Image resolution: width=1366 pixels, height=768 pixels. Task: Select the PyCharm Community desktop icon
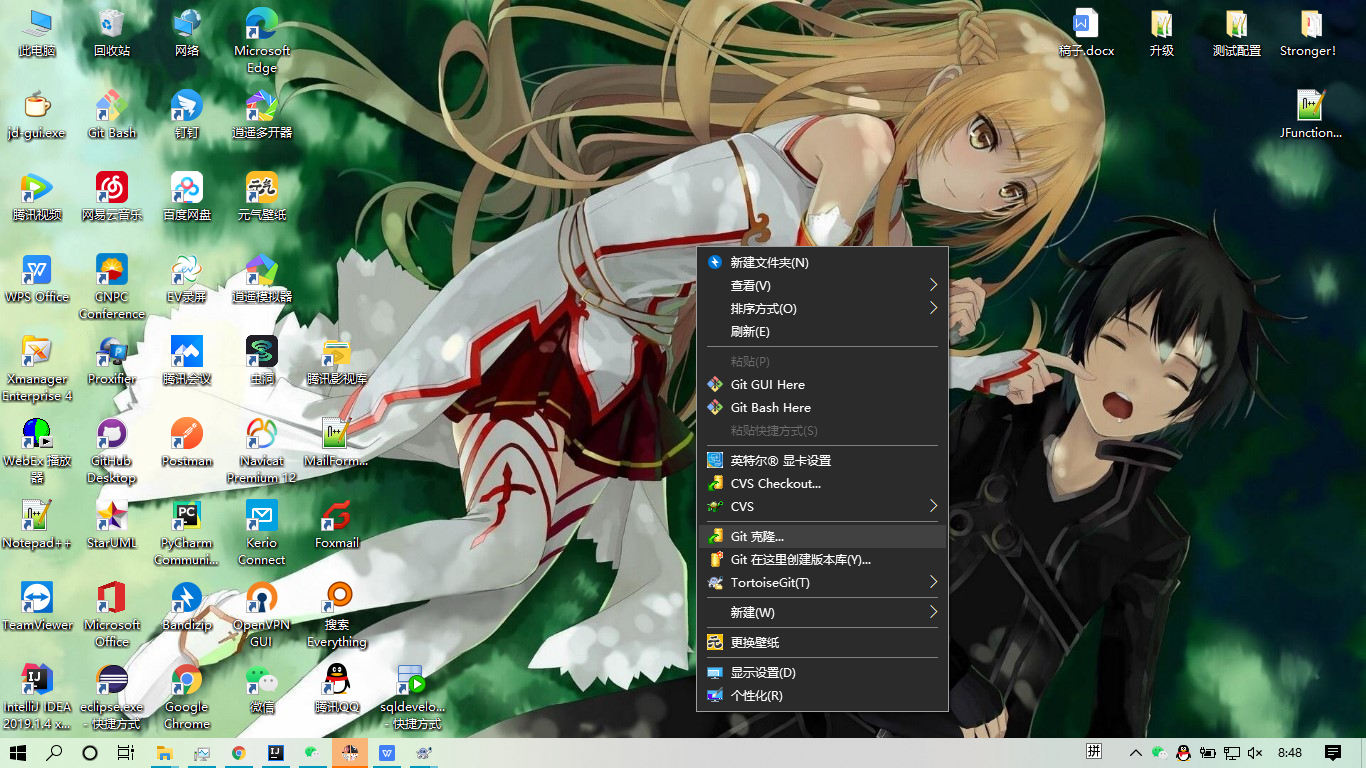click(187, 533)
